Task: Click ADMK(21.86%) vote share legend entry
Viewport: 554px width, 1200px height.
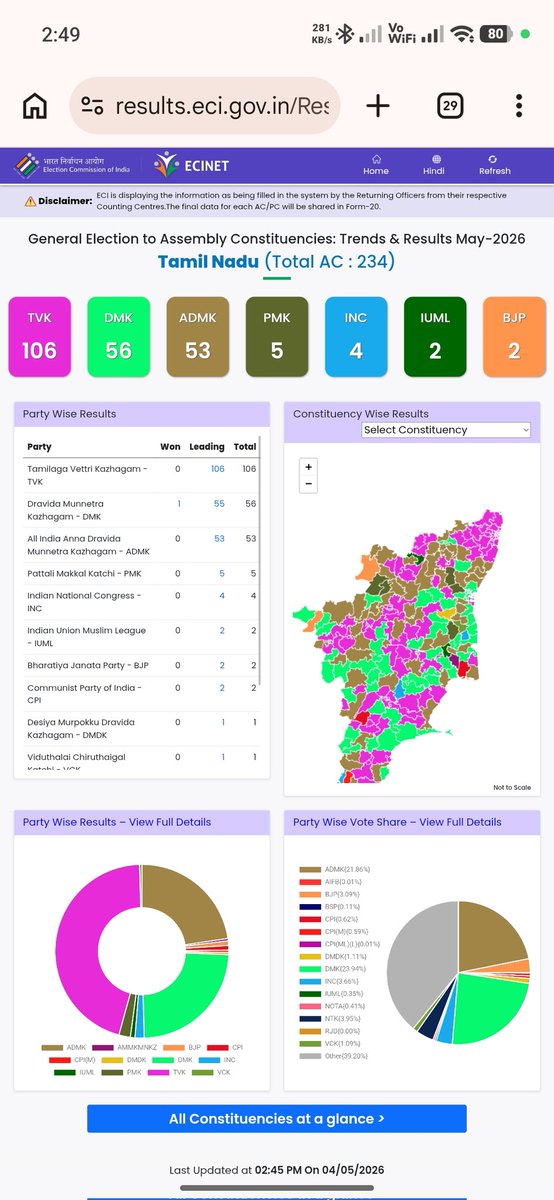Action: pyautogui.click(x=333, y=871)
